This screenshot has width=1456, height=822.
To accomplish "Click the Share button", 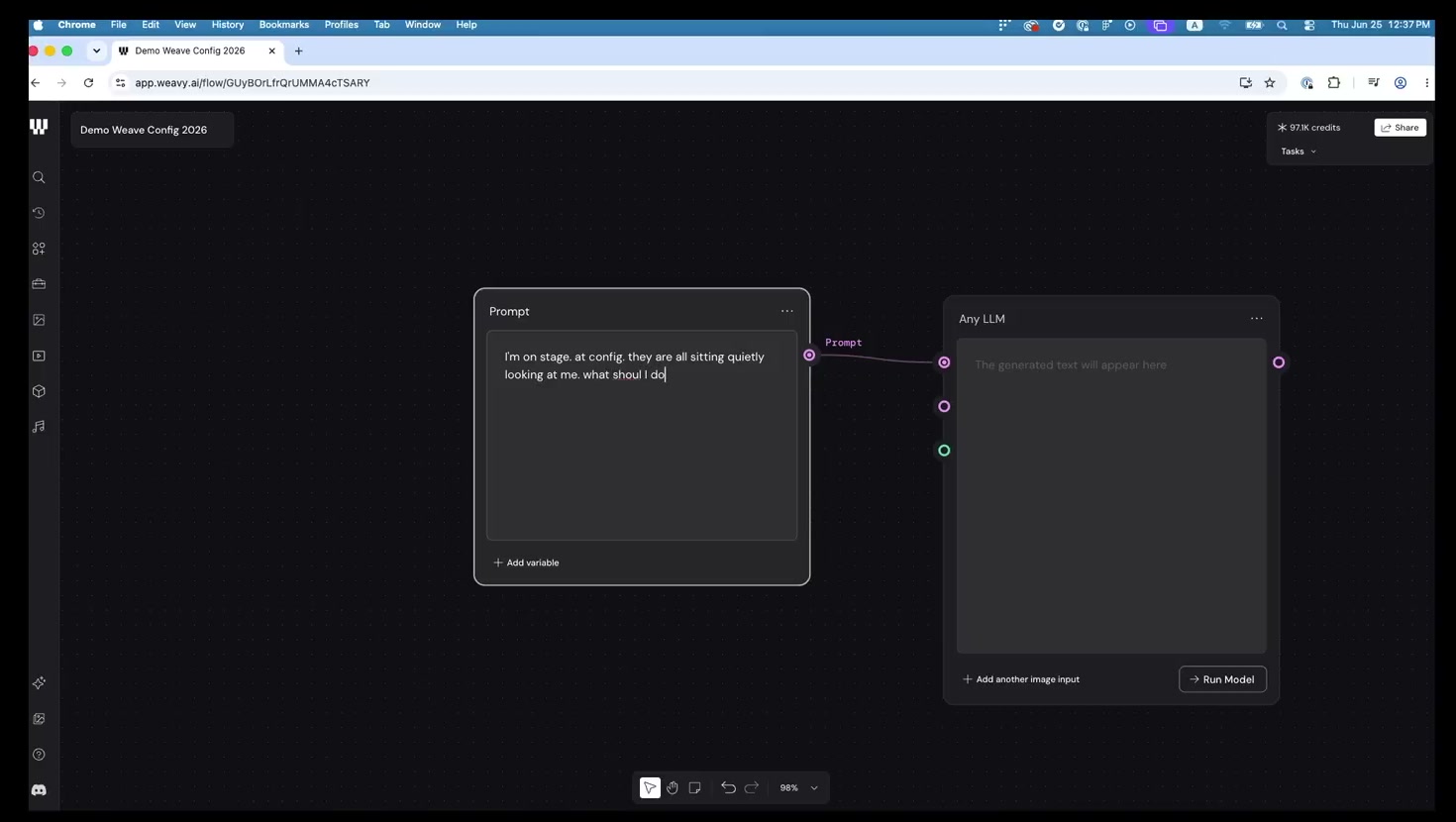I will tap(1401, 128).
